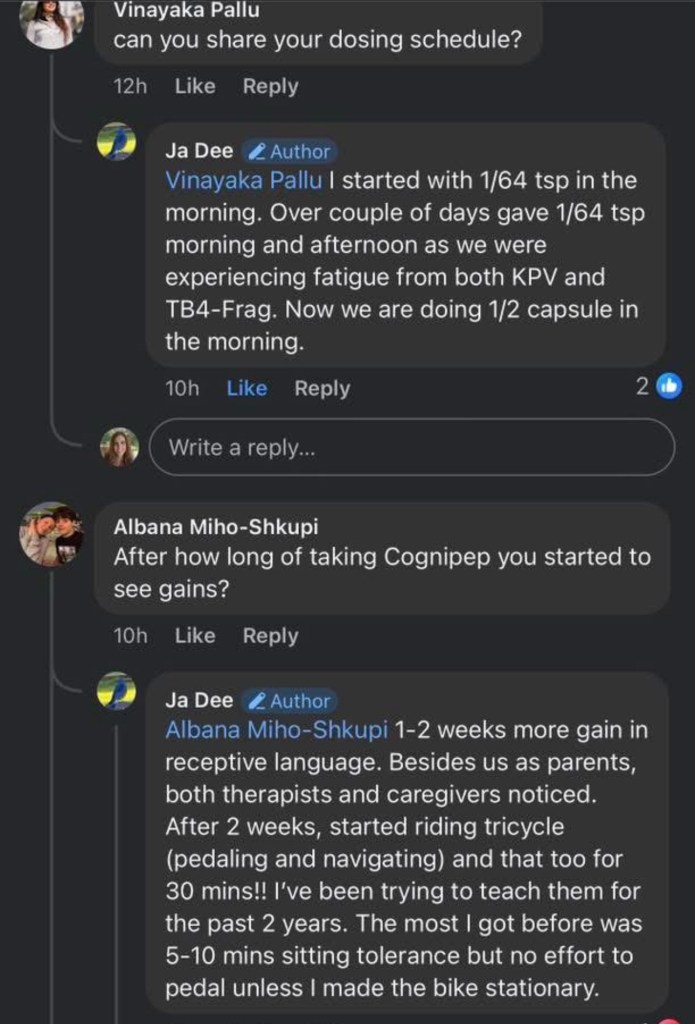Click the Vinayaka Pallu mention in the reply
This screenshot has height=1024, width=695.
(x=230, y=181)
